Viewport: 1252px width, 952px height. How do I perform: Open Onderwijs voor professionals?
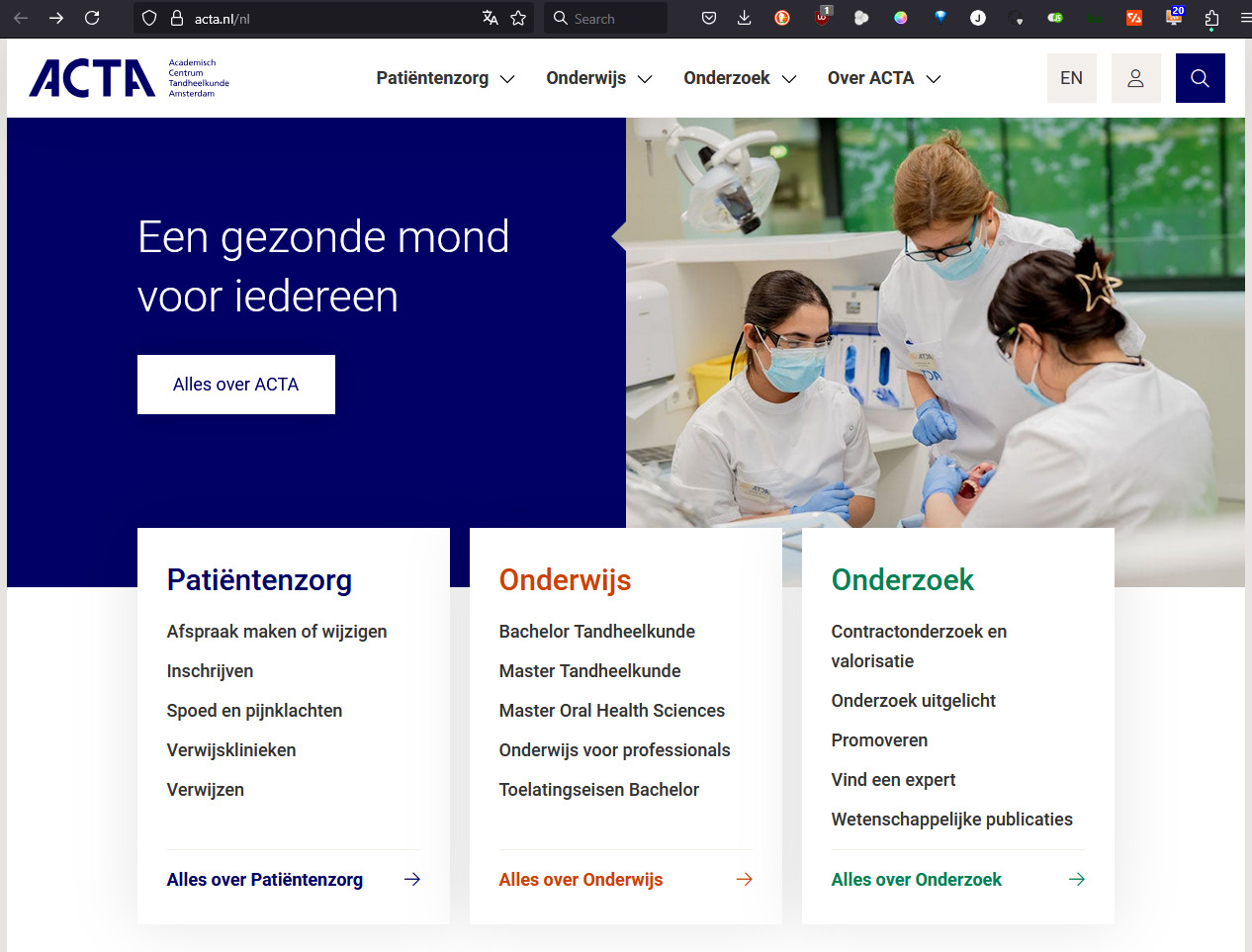(x=615, y=750)
